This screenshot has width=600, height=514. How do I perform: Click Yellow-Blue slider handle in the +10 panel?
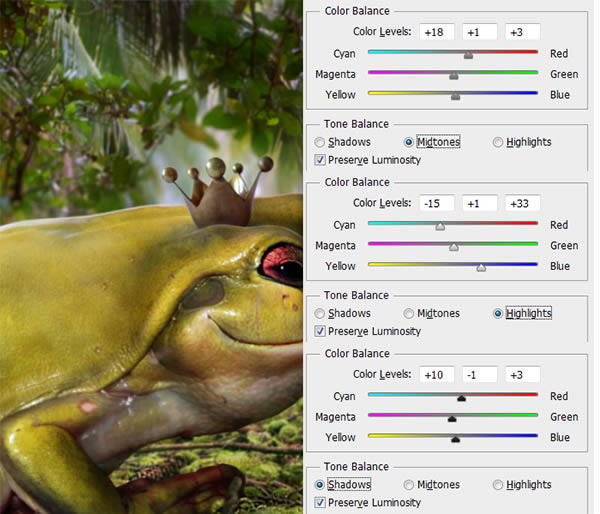(455, 440)
